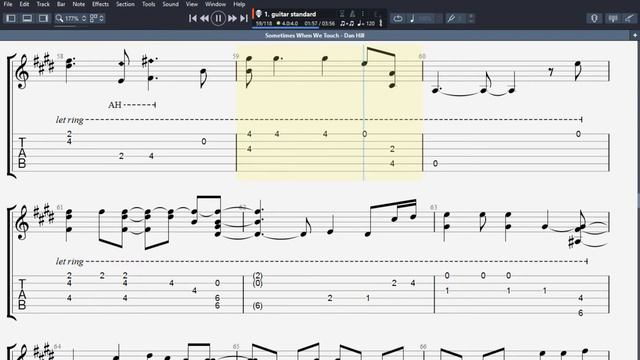This screenshot has width=640, height=360.
Task: Toggle the right inspector panel
Action: [43, 18]
